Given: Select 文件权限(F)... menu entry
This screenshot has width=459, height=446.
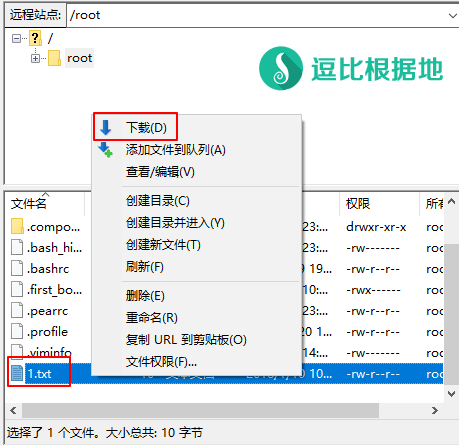Looking at the screenshot, I should click(x=161, y=362).
